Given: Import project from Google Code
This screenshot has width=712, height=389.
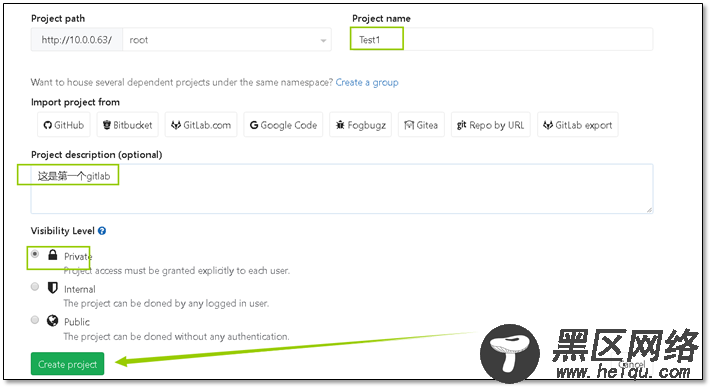Looking at the screenshot, I should point(283,125).
